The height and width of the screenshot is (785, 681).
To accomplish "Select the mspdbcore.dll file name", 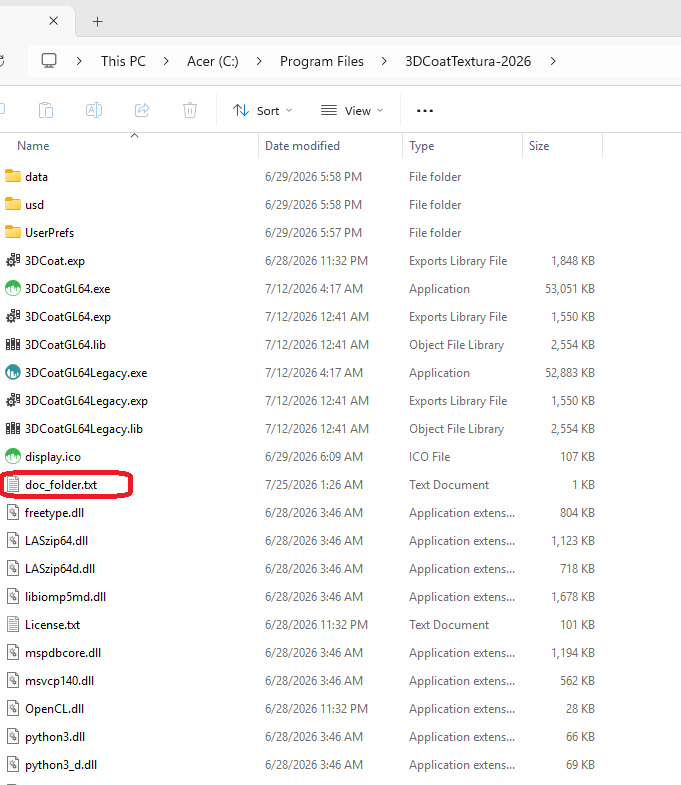I will (63, 653).
